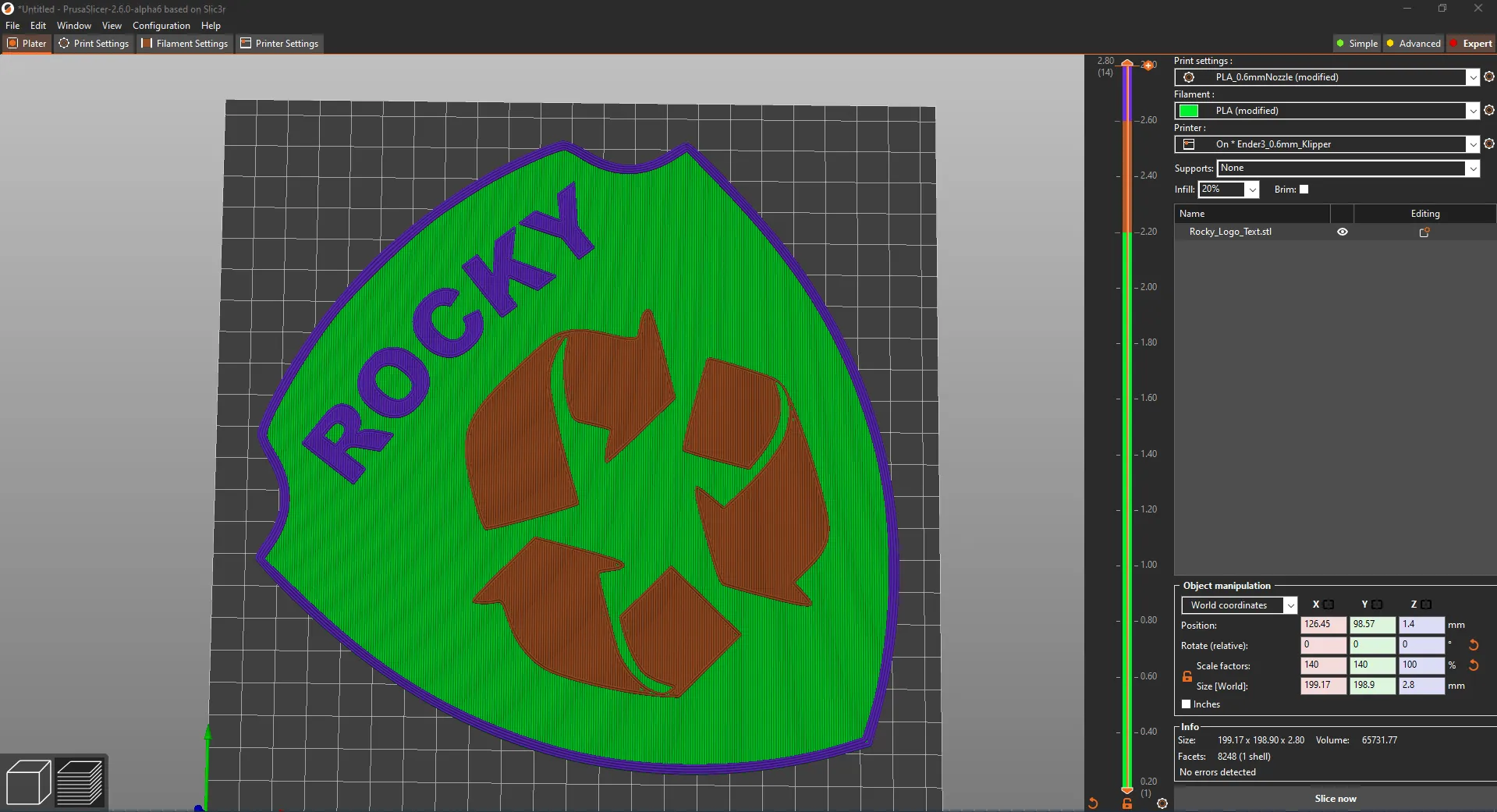Reset rotation with the orange arrow
This screenshot has height=812, width=1497.
1474,645
